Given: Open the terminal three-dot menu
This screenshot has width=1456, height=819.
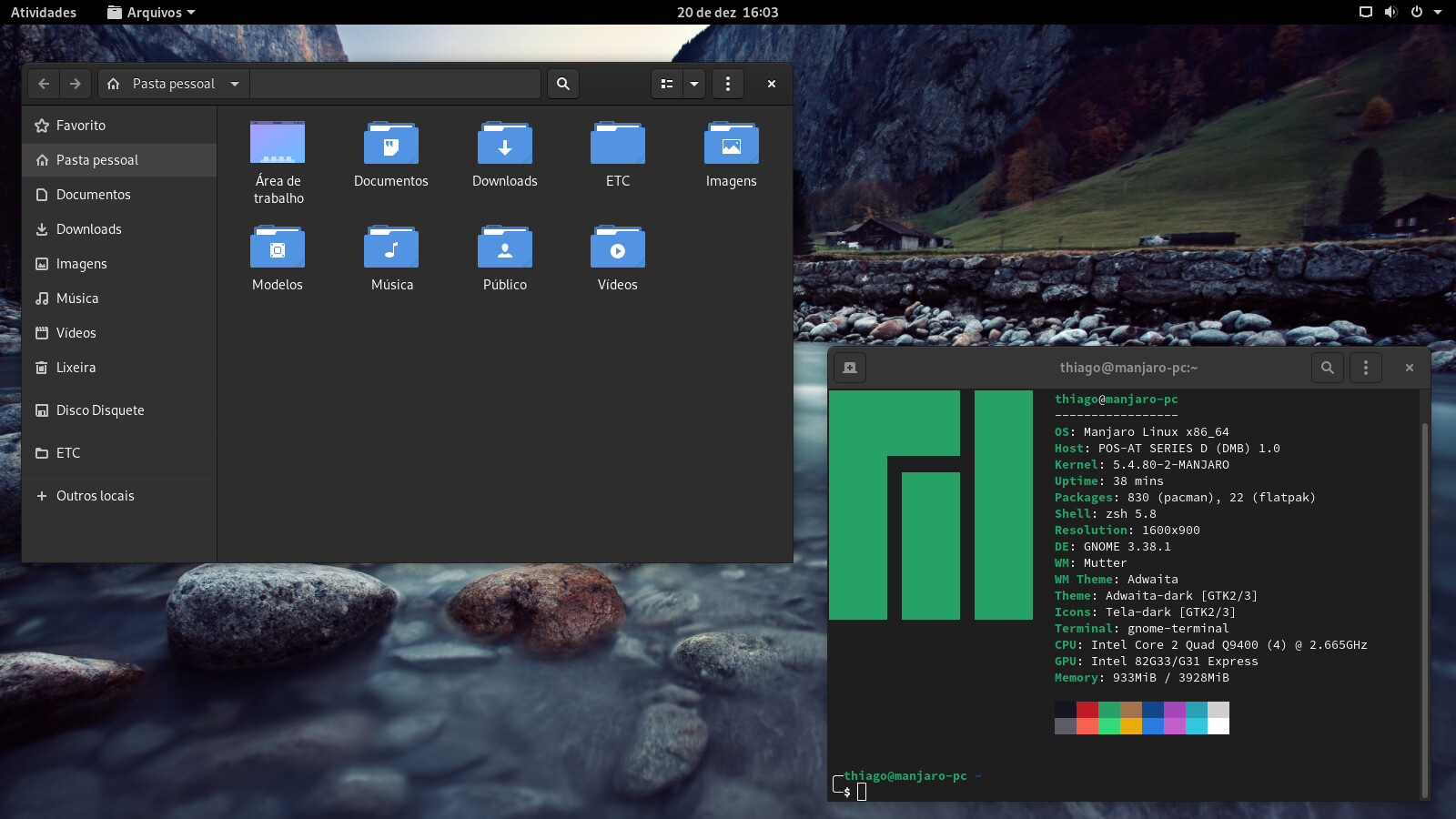Looking at the screenshot, I should pos(1366,368).
